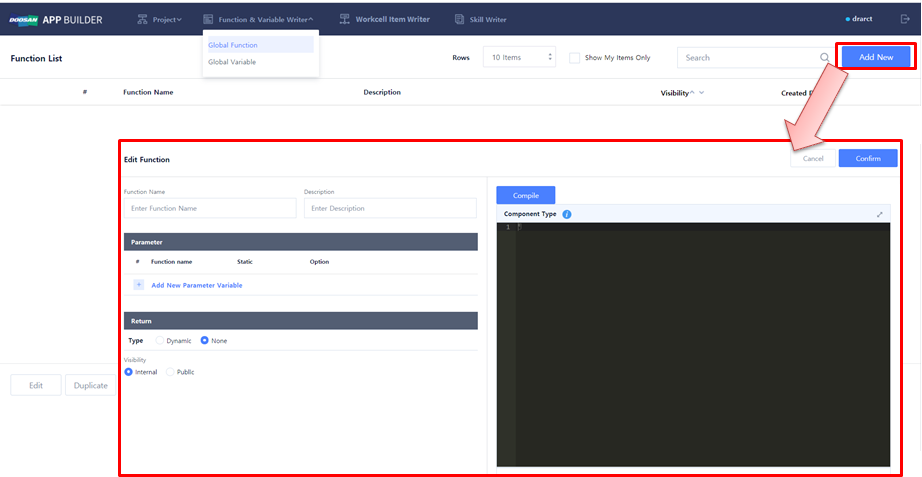Open the Rows 10 Items dropdown
This screenshot has height=477, width=922.
(x=519, y=58)
